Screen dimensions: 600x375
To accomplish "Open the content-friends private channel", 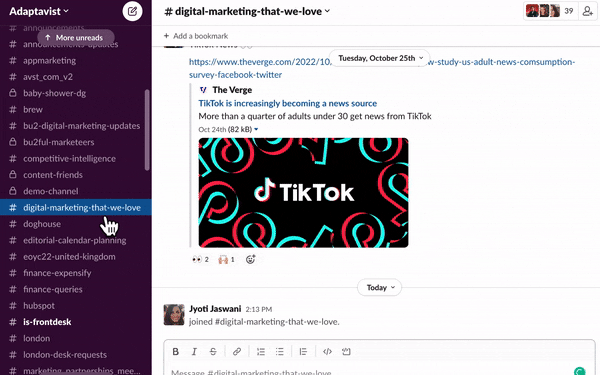I will coord(76,175).
